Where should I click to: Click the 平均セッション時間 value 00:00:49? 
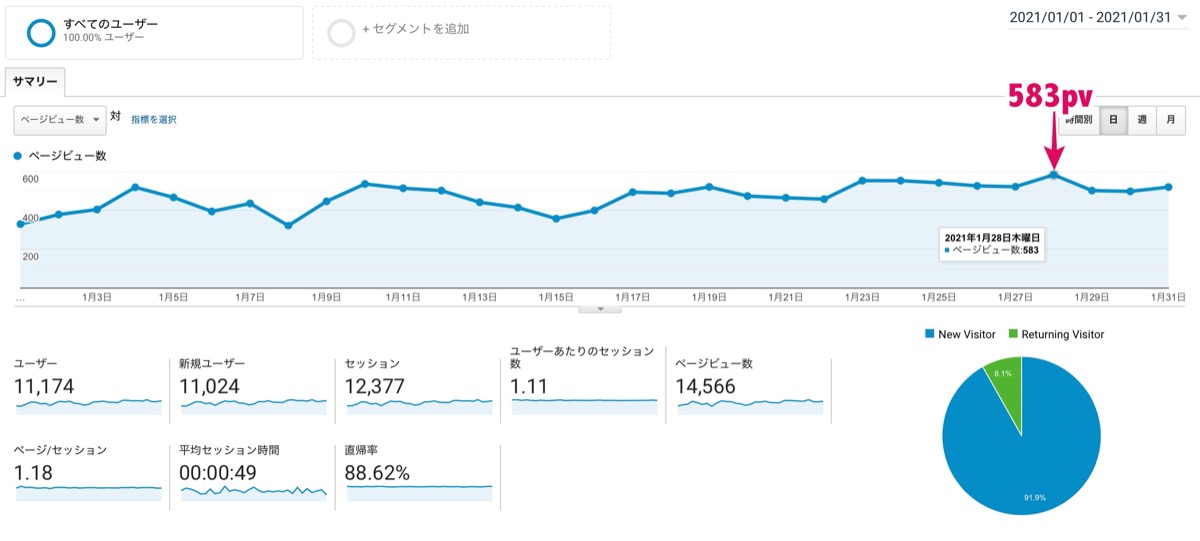point(220,473)
